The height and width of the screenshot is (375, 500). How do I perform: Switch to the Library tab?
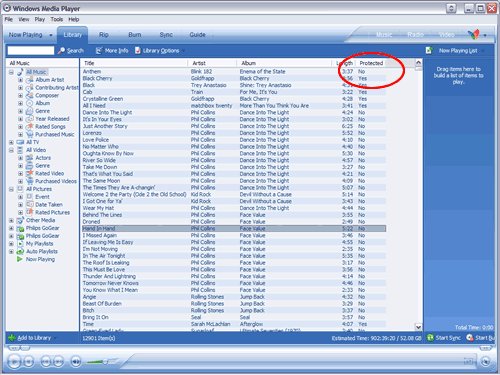tap(72, 35)
